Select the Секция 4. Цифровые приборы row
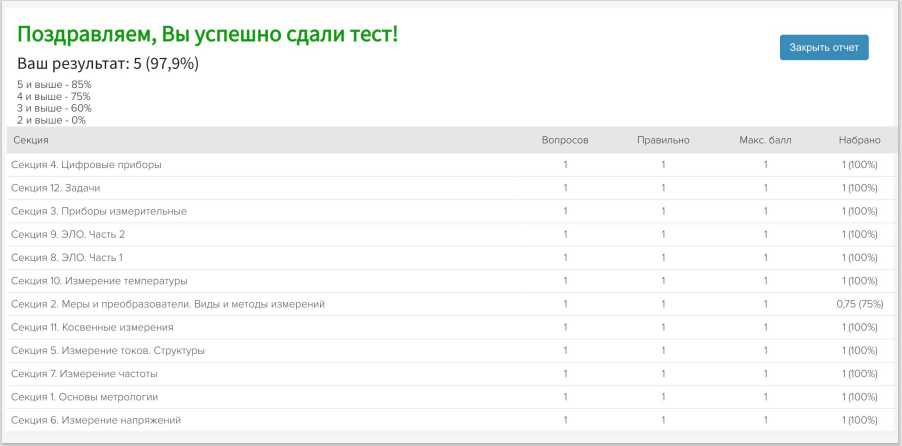Image resolution: width=902 pixels, height=446 pixels. pyautogui.click(x=86, y=165)
